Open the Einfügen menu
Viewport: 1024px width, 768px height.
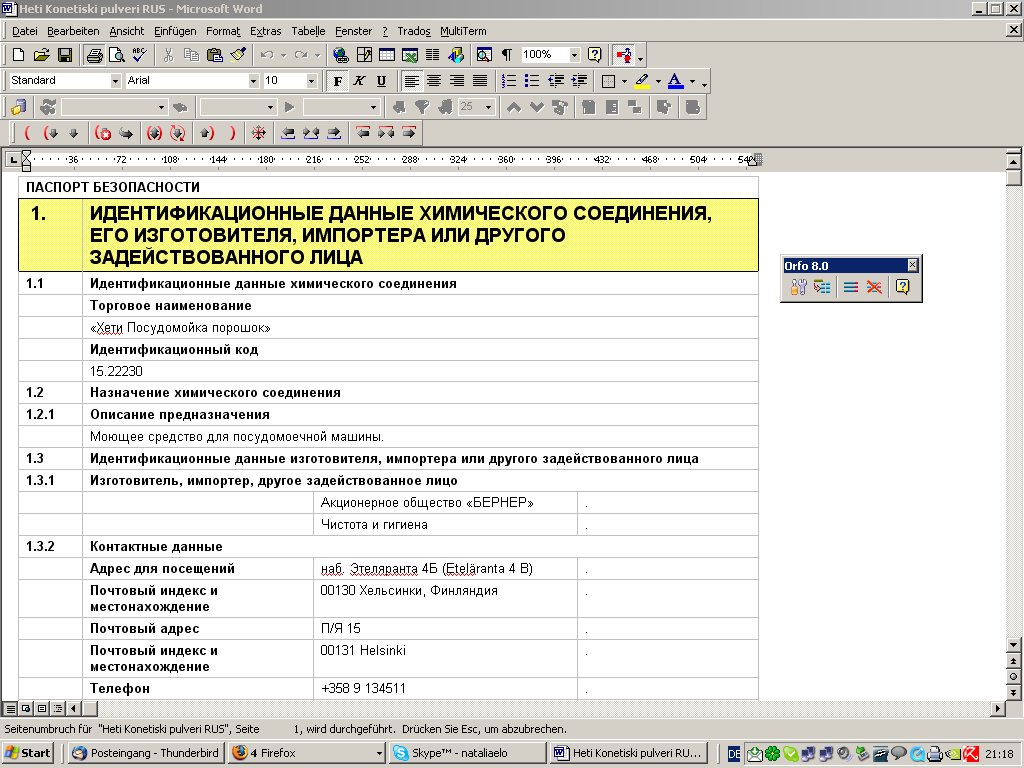[x=175, y=31]
